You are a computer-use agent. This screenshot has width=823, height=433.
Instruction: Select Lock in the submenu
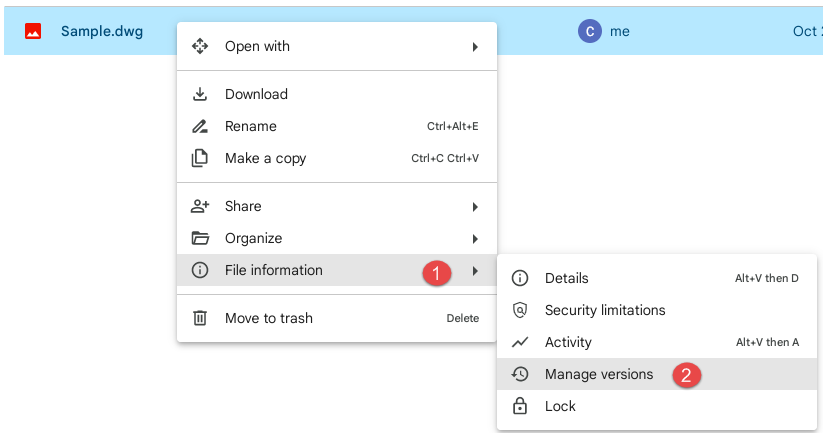pos(657,406)
